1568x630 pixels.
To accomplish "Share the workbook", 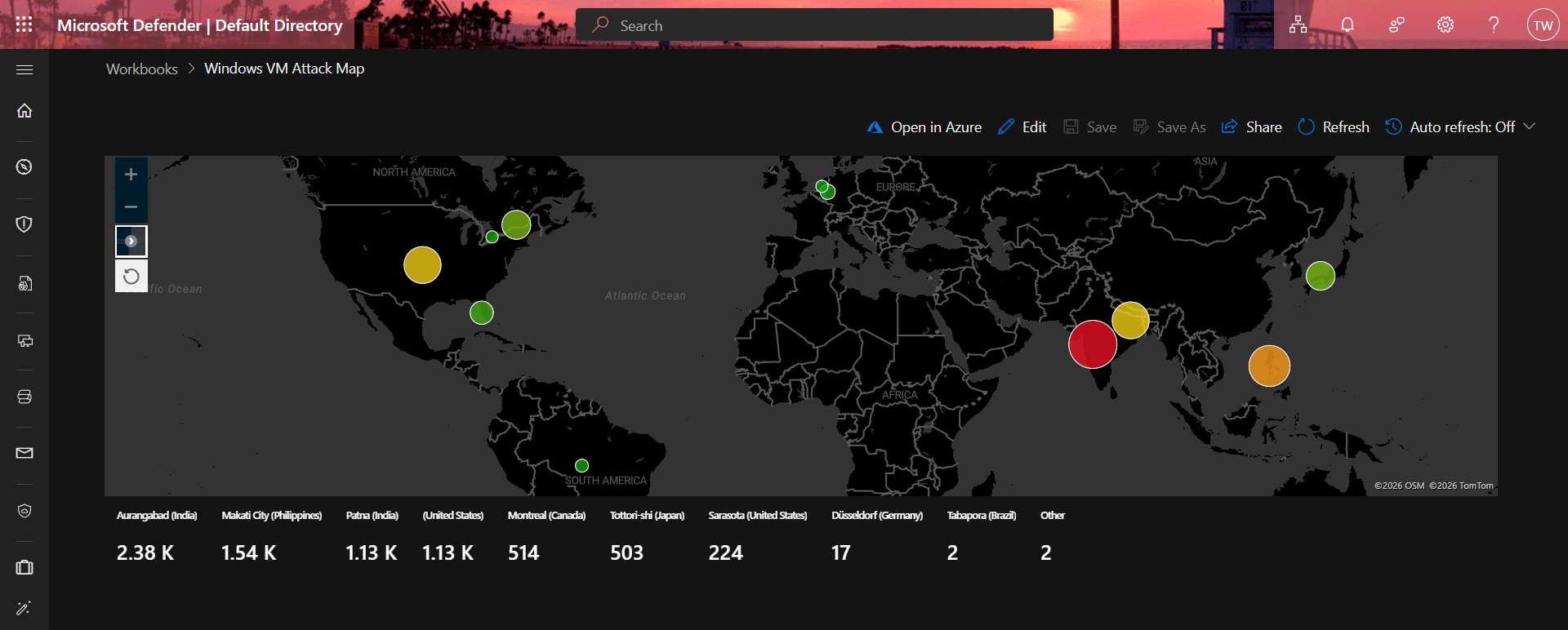I will coord(1251,127).
